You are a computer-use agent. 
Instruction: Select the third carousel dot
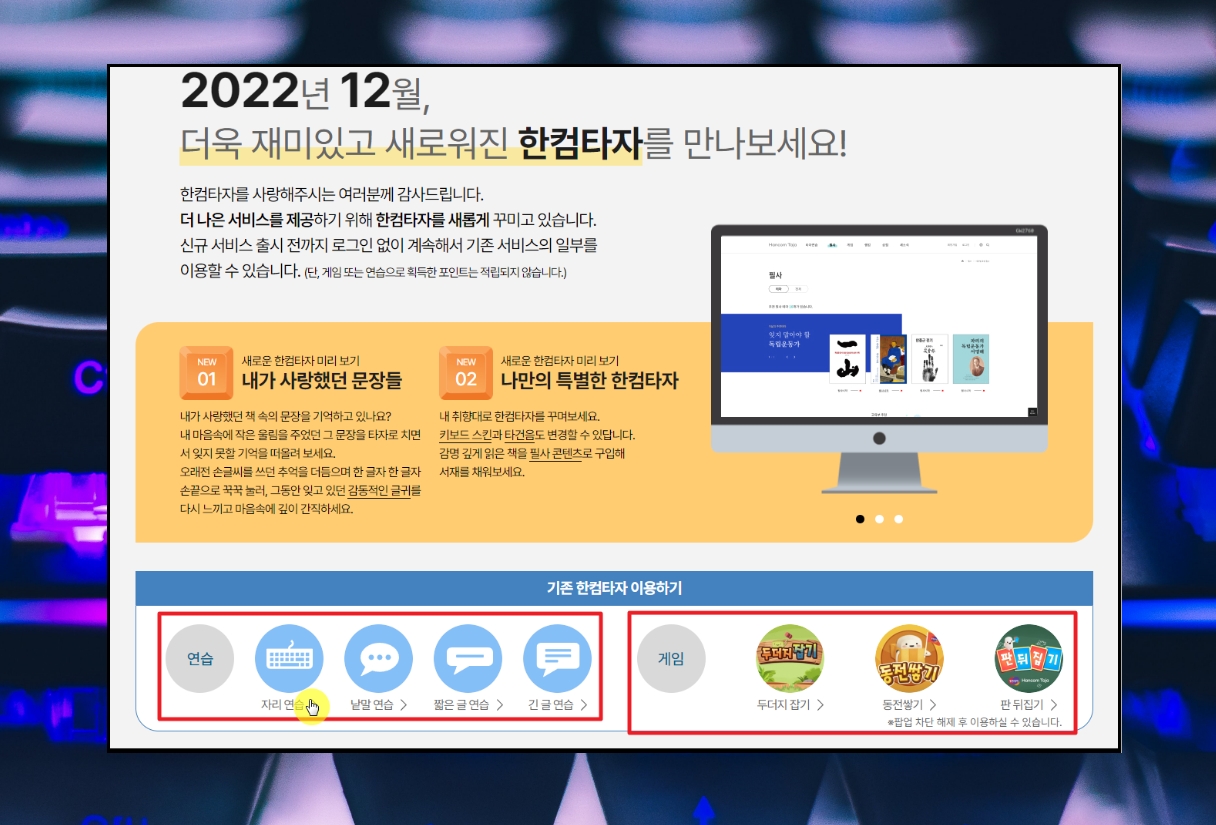(x=898, y=519)
